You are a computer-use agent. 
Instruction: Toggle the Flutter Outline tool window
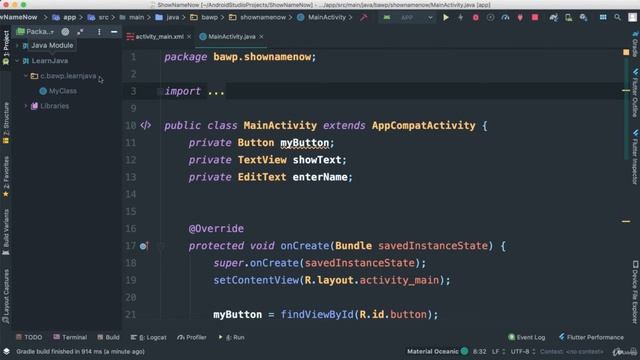pos(635,93)
